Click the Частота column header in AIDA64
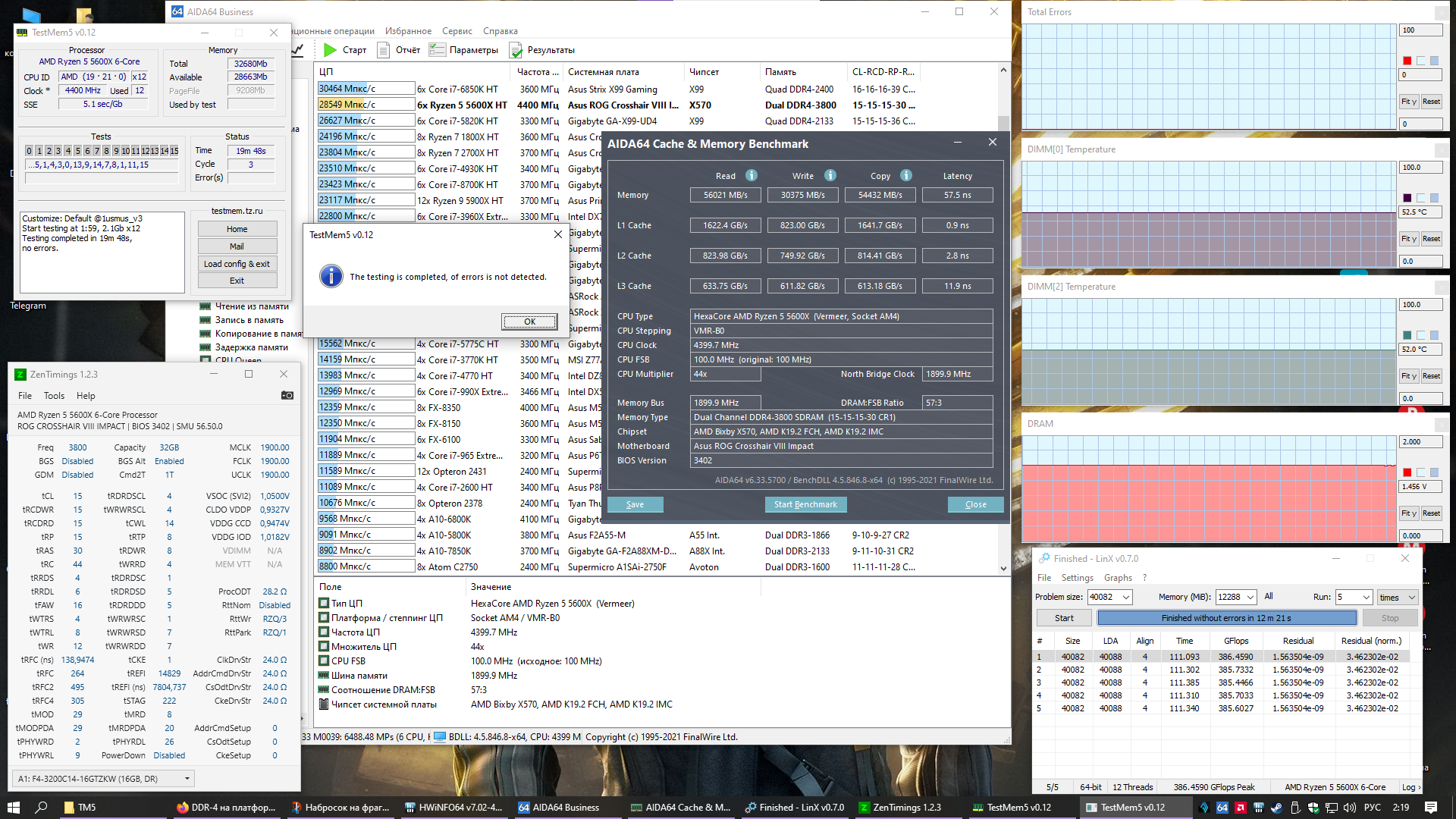The image size is (1456, 819). [537, 72]
